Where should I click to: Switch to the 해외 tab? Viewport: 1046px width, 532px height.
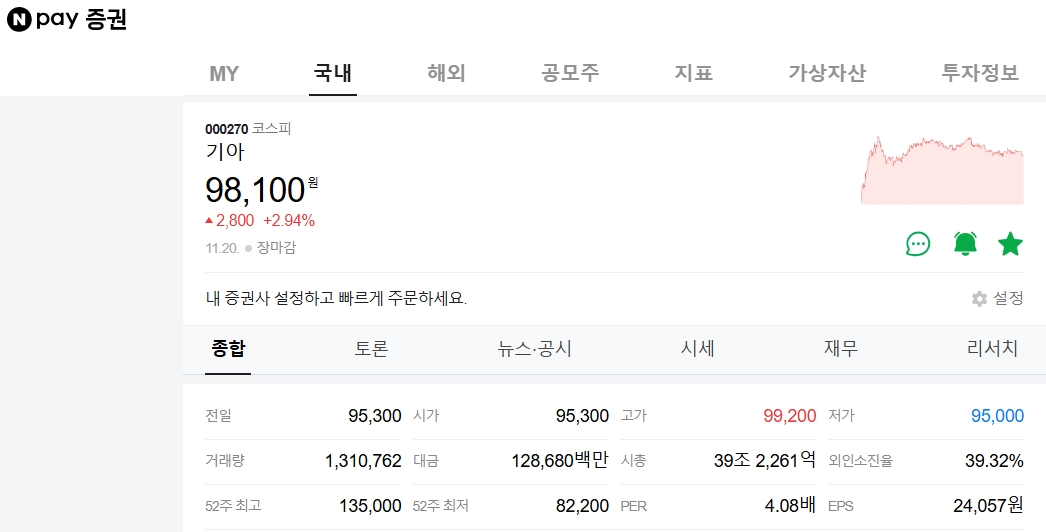[x=446, y=72]
